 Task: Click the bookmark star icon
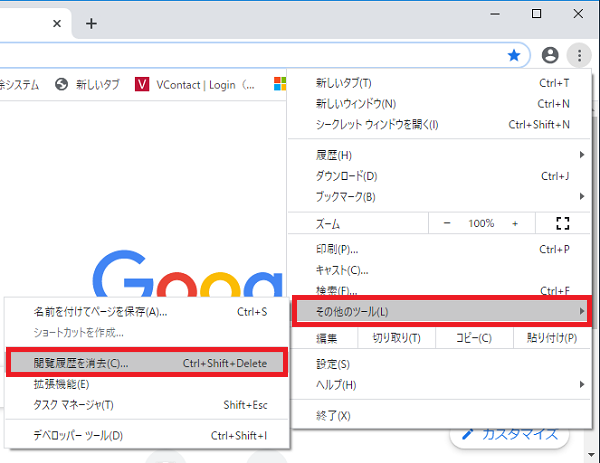pos(514,55)
